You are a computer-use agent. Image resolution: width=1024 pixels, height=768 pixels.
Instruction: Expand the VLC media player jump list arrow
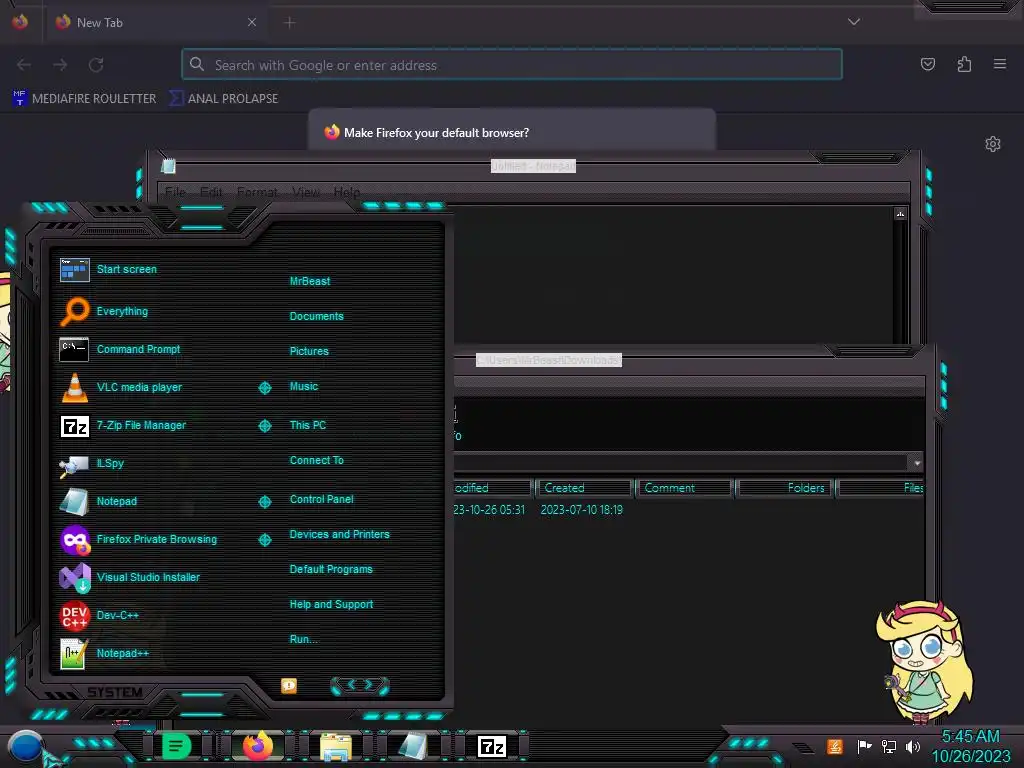pyautogui.click(x=264, y=388)
